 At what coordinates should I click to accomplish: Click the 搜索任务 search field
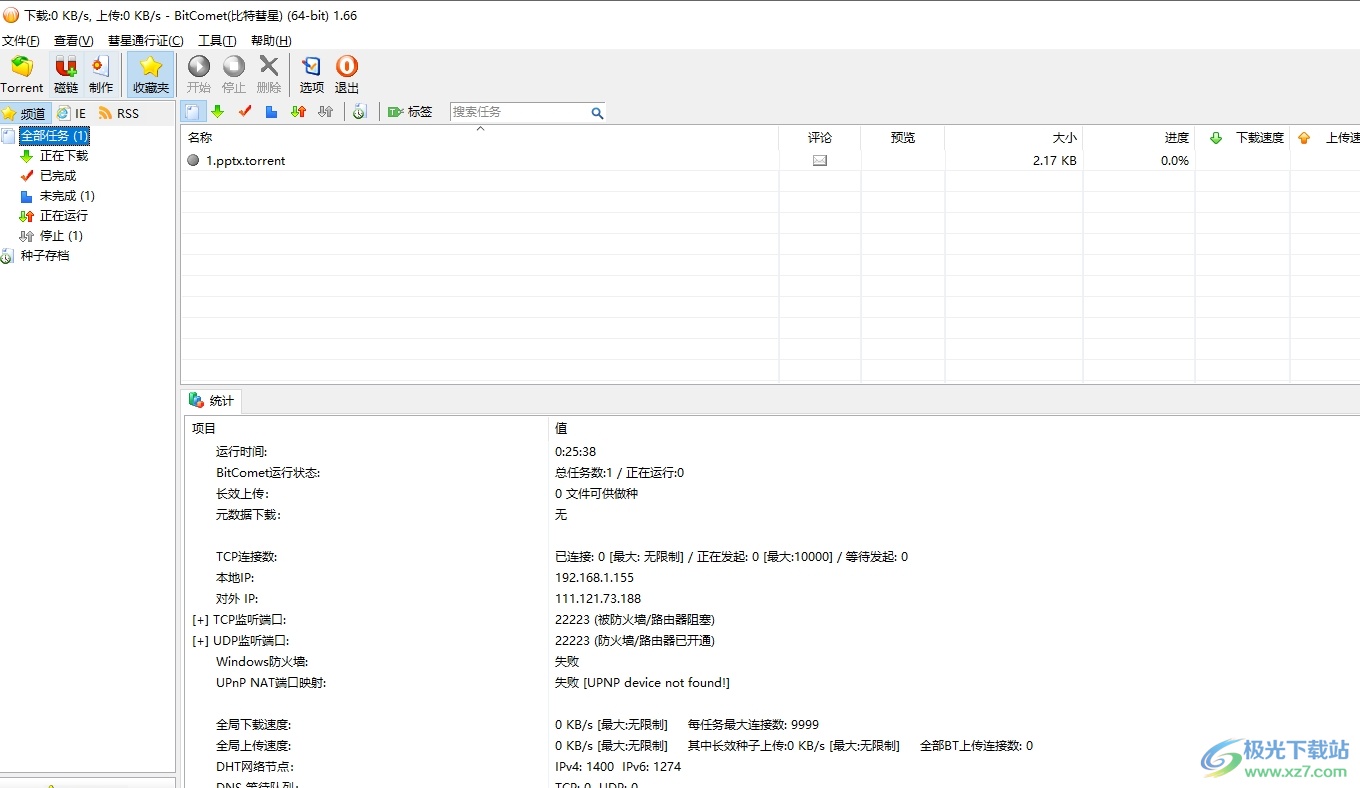(x=518, y=112)
